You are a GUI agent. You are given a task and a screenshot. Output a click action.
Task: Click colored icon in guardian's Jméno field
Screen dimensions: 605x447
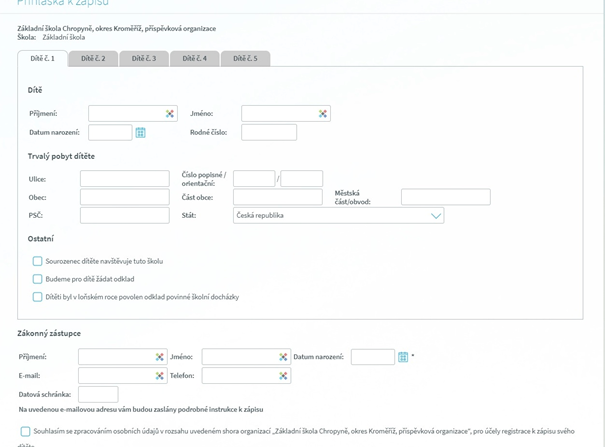point(283,357)
